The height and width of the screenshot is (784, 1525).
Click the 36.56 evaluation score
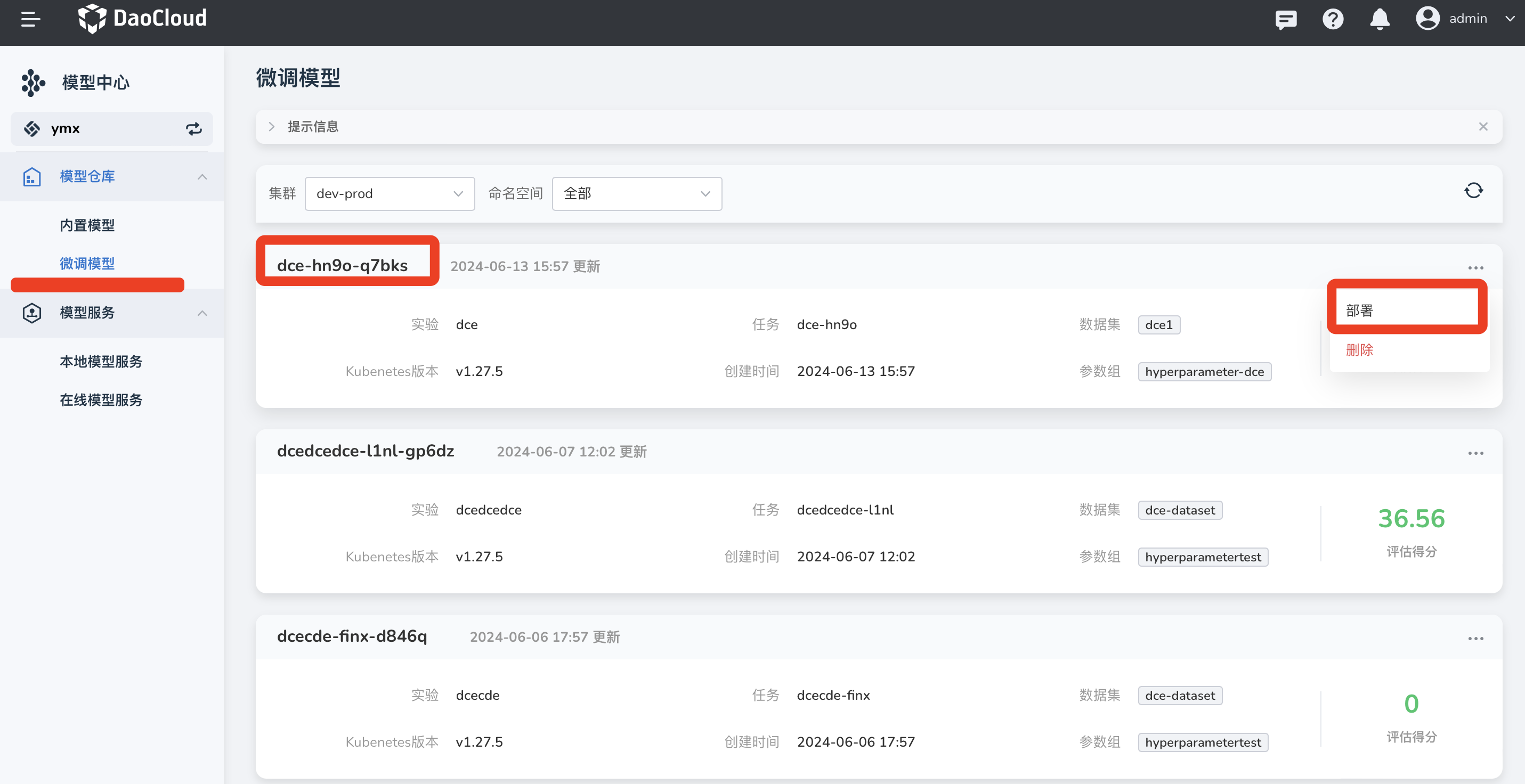[1412, 518]
